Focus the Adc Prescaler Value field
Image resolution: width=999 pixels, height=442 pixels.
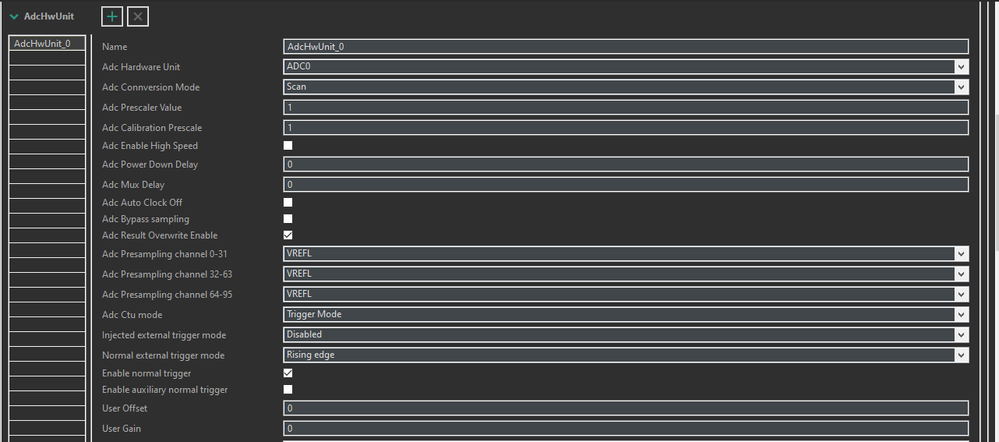pyautogui.click(x=626, y=107)
